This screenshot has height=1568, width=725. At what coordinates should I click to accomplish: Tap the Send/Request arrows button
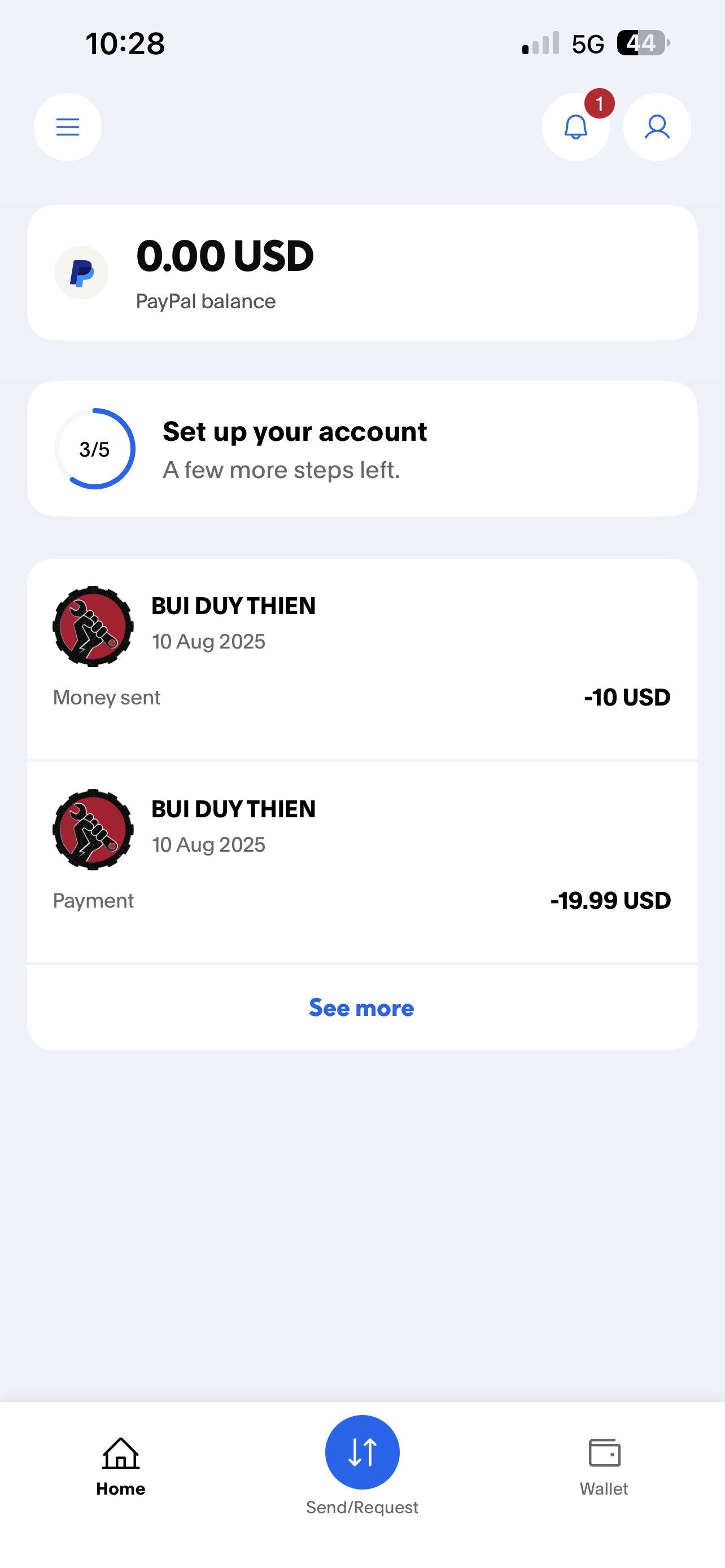(x=362, y=1452)
